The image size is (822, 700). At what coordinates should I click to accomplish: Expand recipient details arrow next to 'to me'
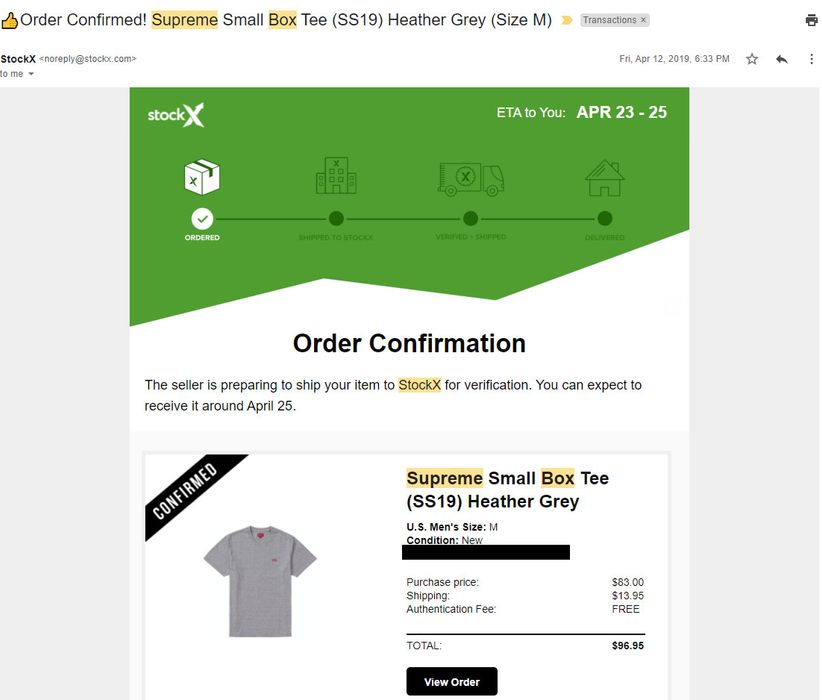pos(31,74)
